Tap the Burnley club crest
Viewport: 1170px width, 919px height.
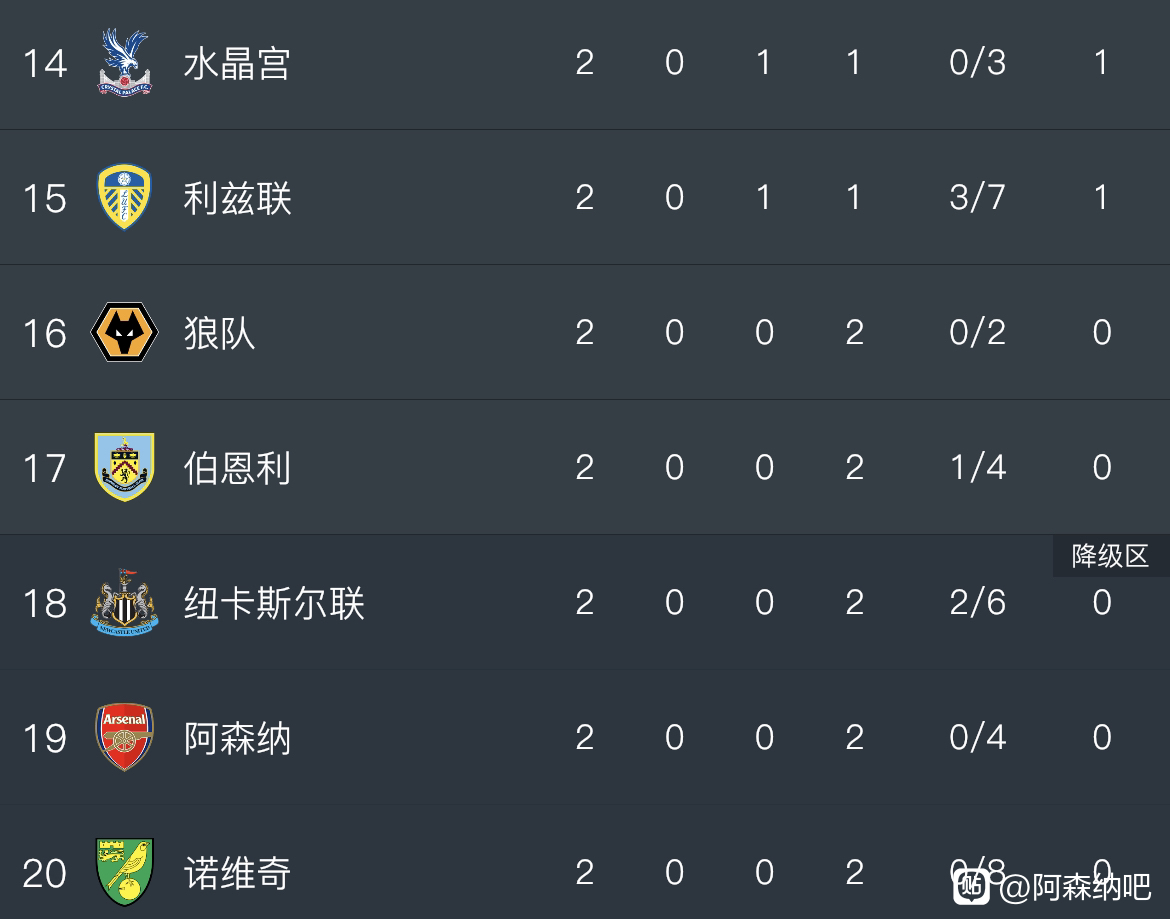tap(125, 467)
